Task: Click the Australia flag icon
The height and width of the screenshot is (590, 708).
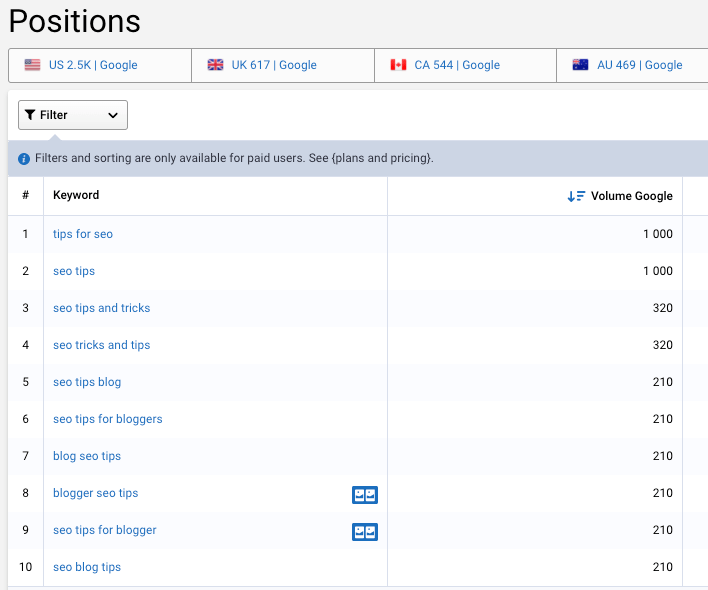Action: 580,65
